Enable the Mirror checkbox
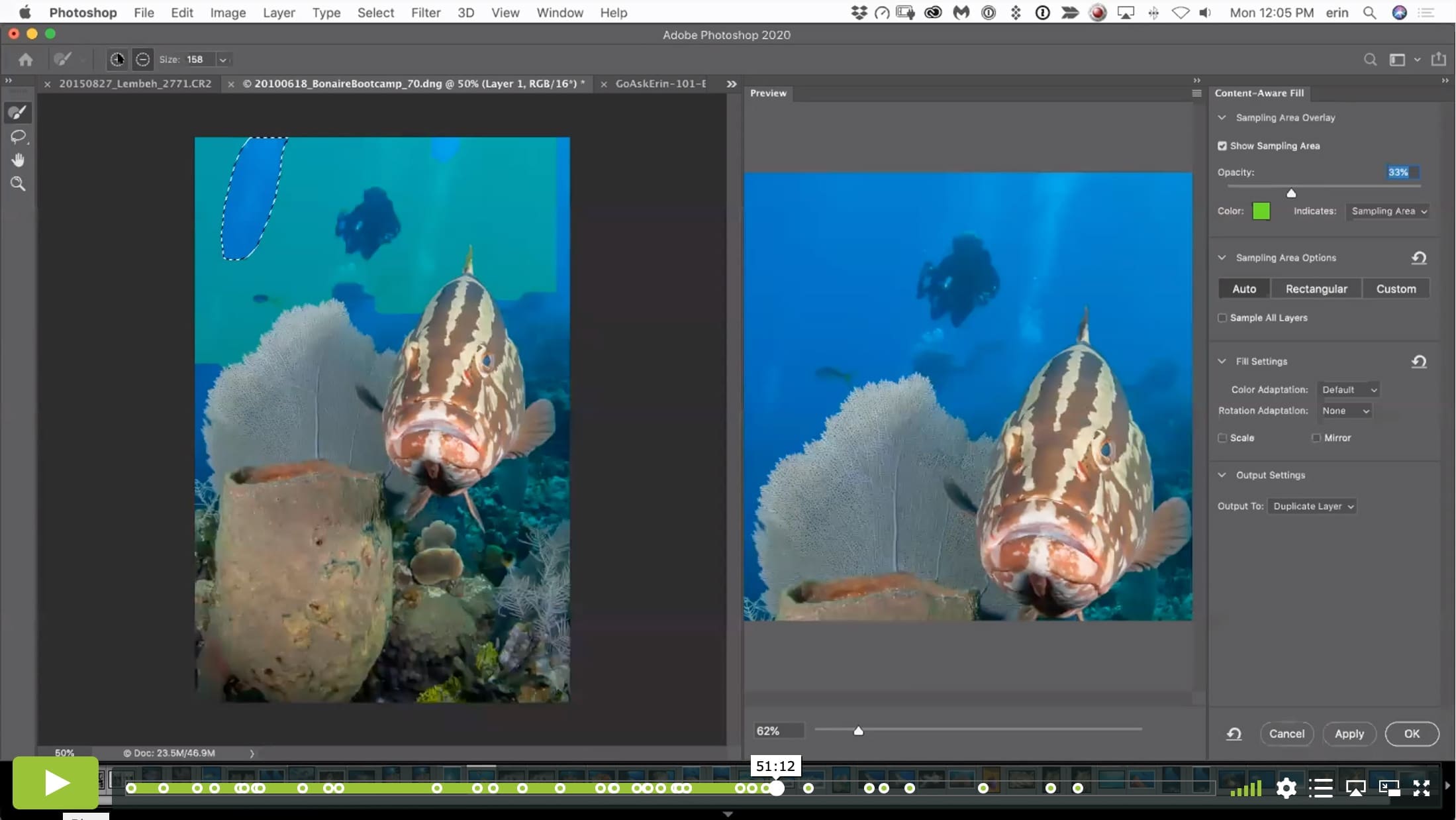 pos(1316,438)
